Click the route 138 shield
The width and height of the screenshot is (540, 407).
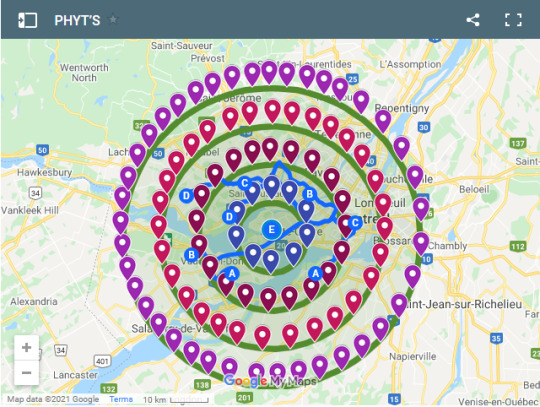click(202, 385)
